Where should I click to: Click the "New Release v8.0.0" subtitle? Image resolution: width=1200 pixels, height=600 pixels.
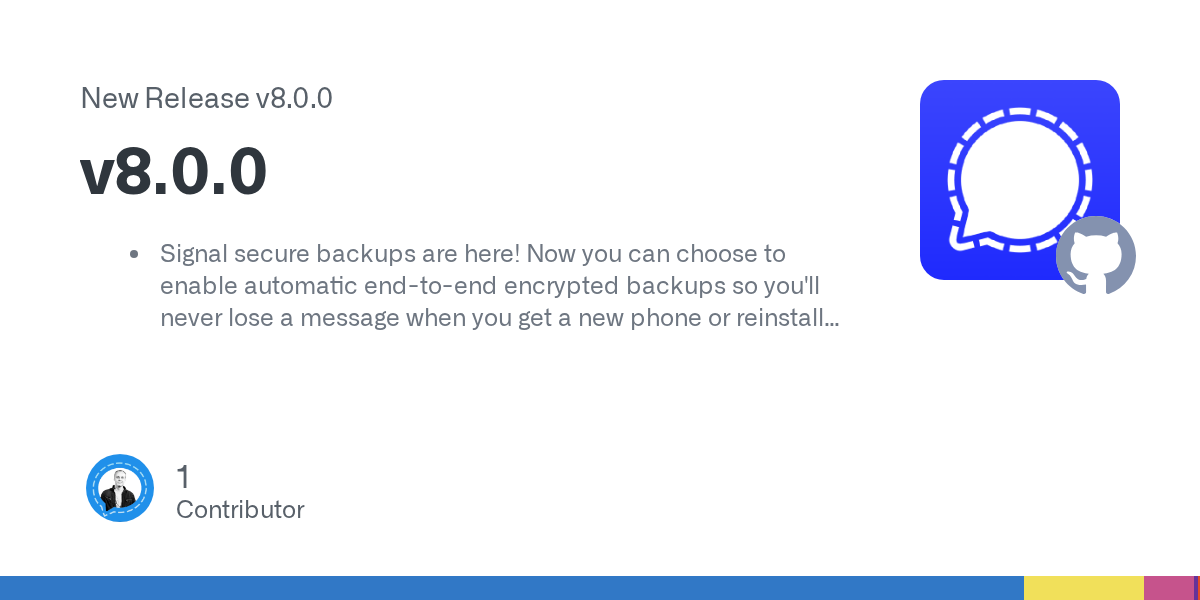[x=206, y=98]
